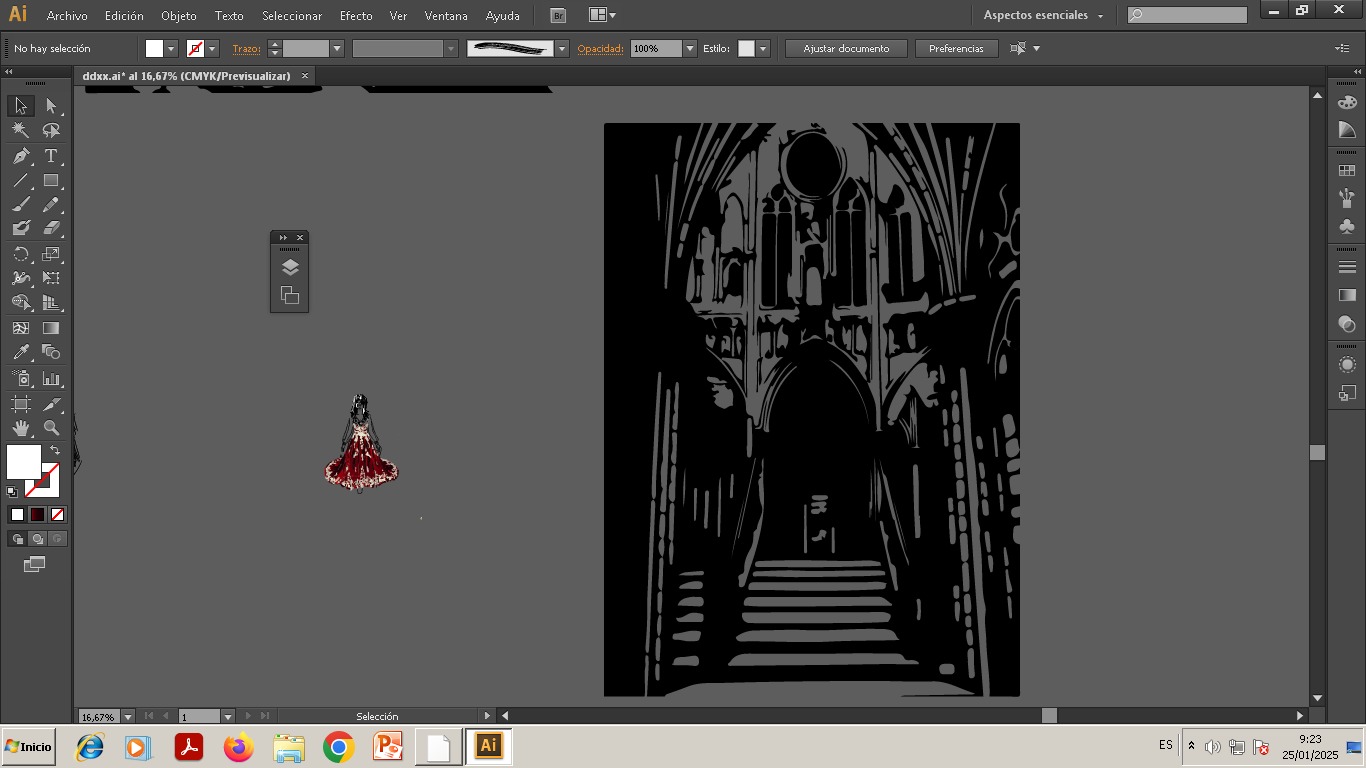Select the Gradient tool
Viewport: 1366px width, 768px height.
point(51,328)
